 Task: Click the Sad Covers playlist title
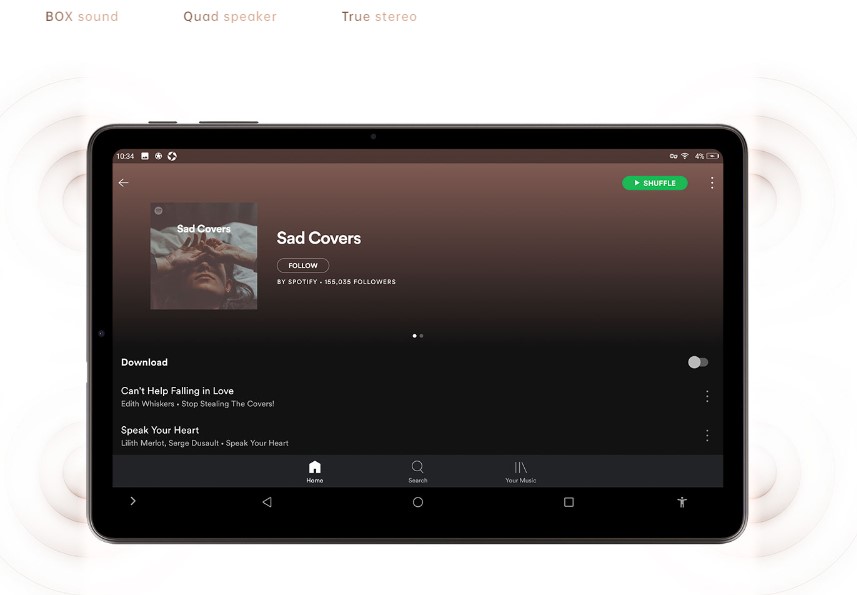[319, 238]
